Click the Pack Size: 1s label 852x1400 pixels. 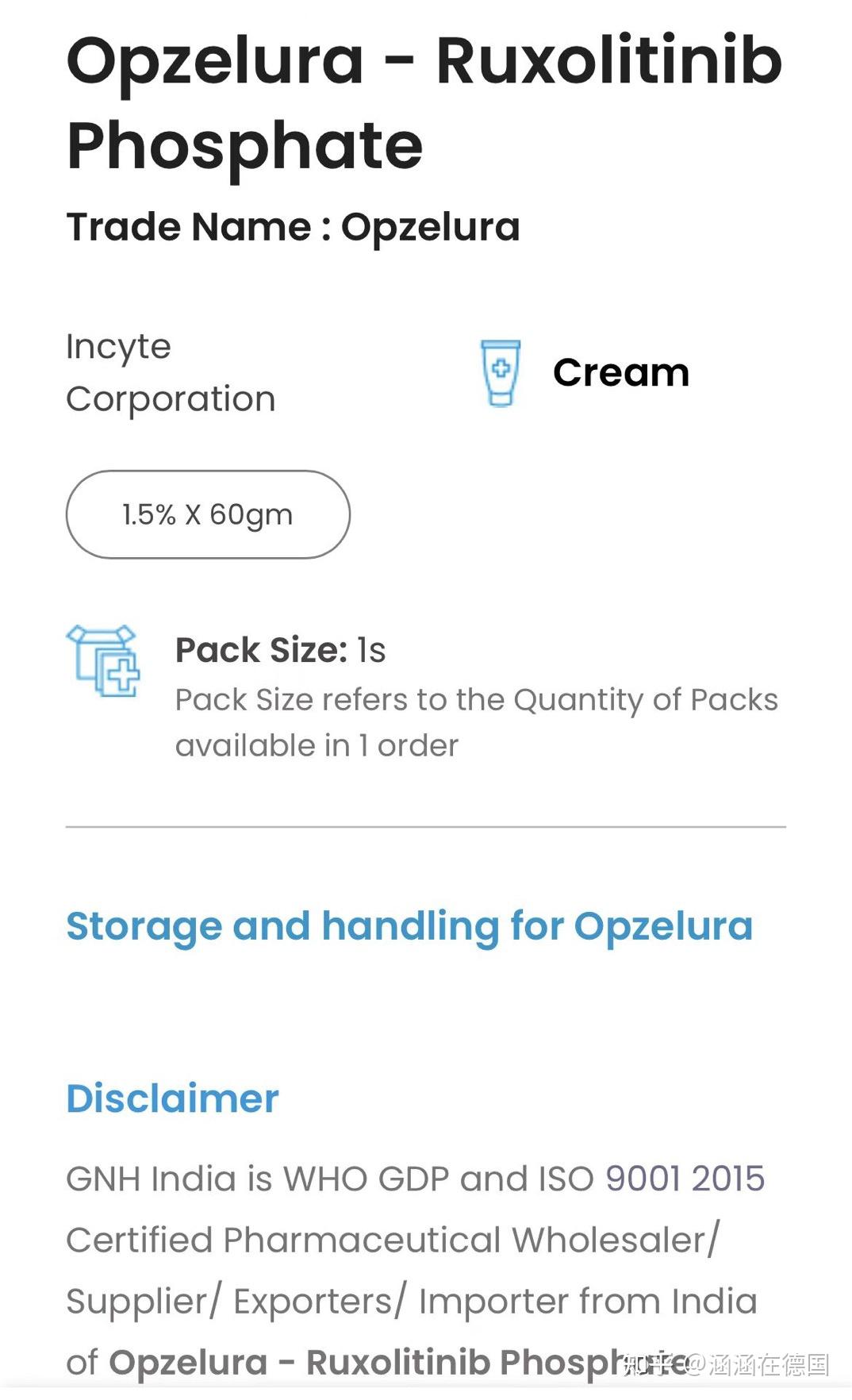(280, 650)
